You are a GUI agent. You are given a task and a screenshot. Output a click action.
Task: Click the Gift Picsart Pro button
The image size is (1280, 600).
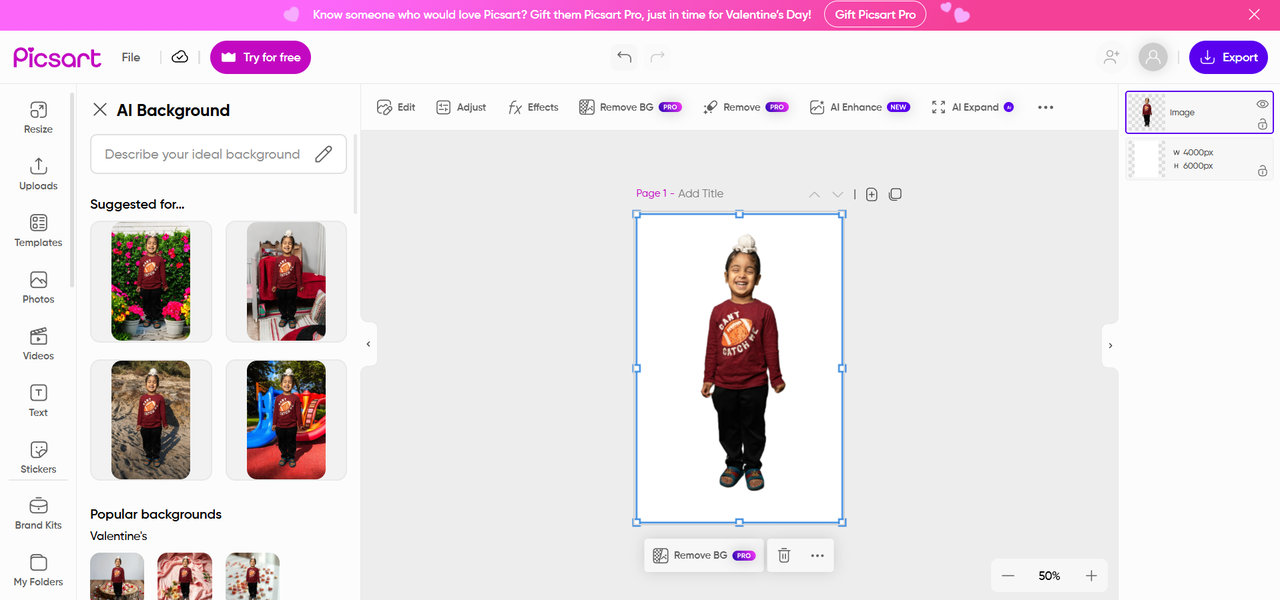pos(874,14)
